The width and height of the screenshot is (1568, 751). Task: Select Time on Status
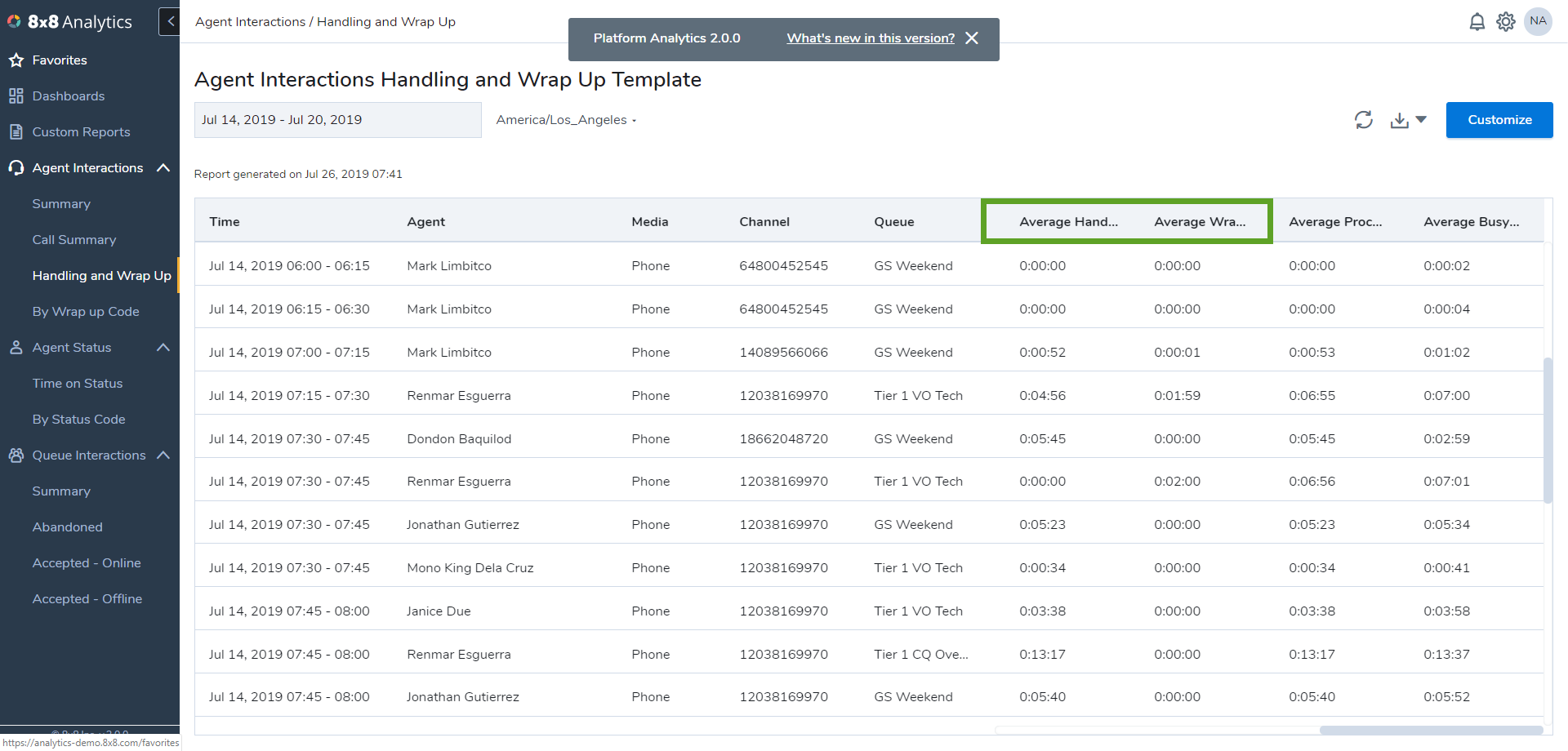coord(78,383)
